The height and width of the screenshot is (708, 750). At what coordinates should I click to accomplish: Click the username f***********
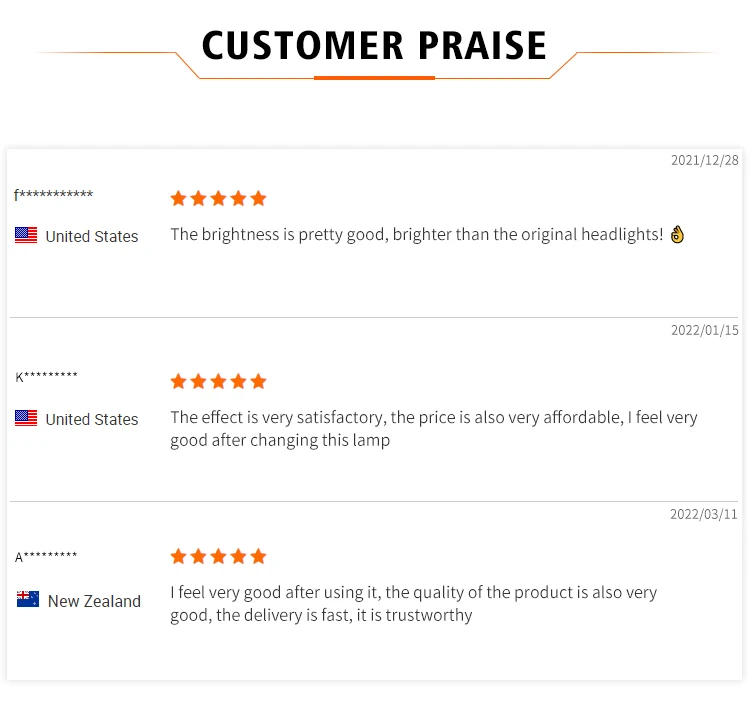(x=54, y=195)
